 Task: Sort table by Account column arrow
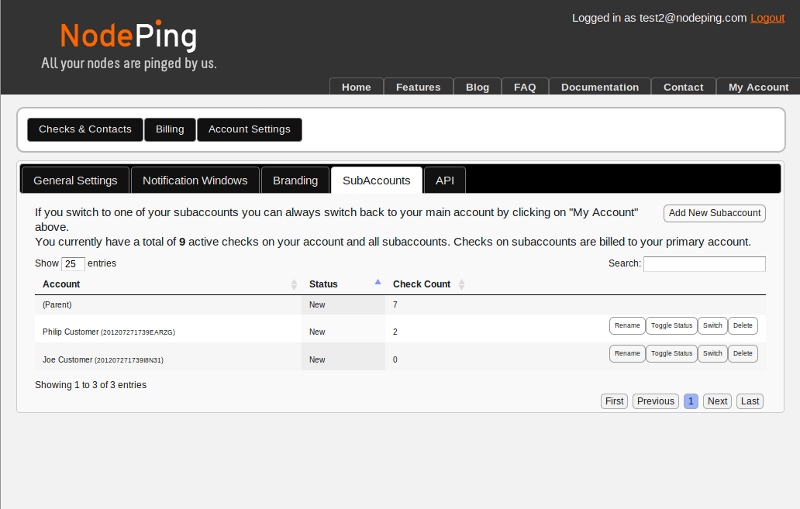tap(294, 285)
